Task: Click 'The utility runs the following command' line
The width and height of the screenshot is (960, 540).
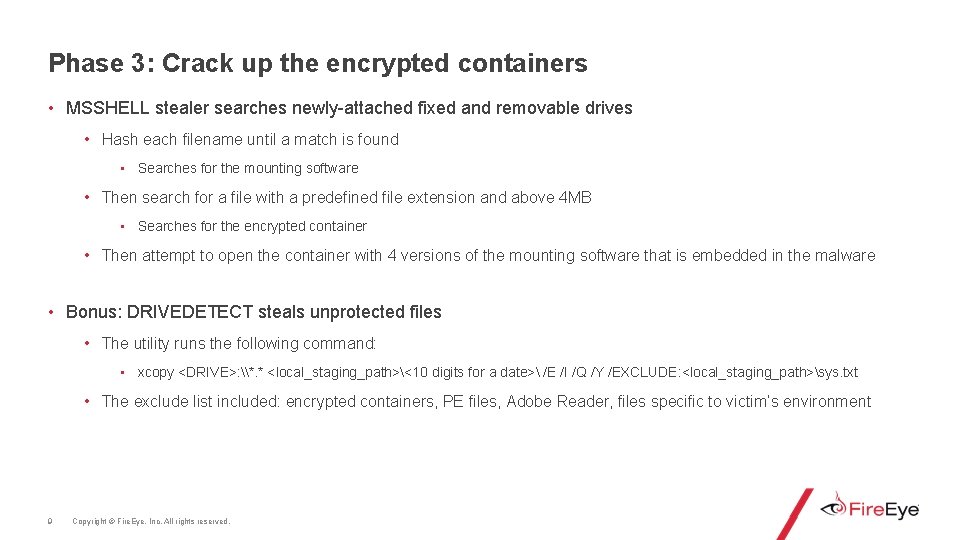Action: point(239,344)
